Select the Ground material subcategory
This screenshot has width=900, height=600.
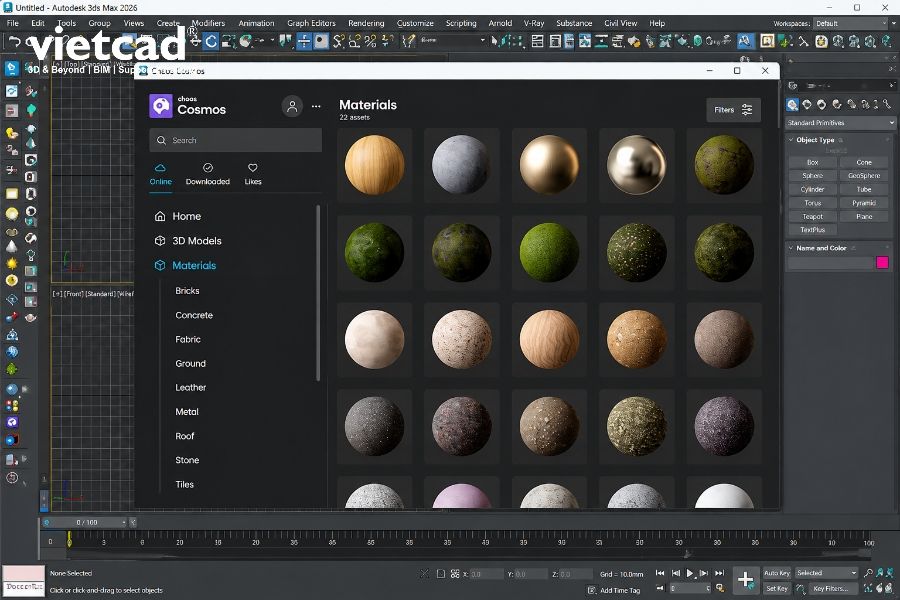(x=190, y=363)
